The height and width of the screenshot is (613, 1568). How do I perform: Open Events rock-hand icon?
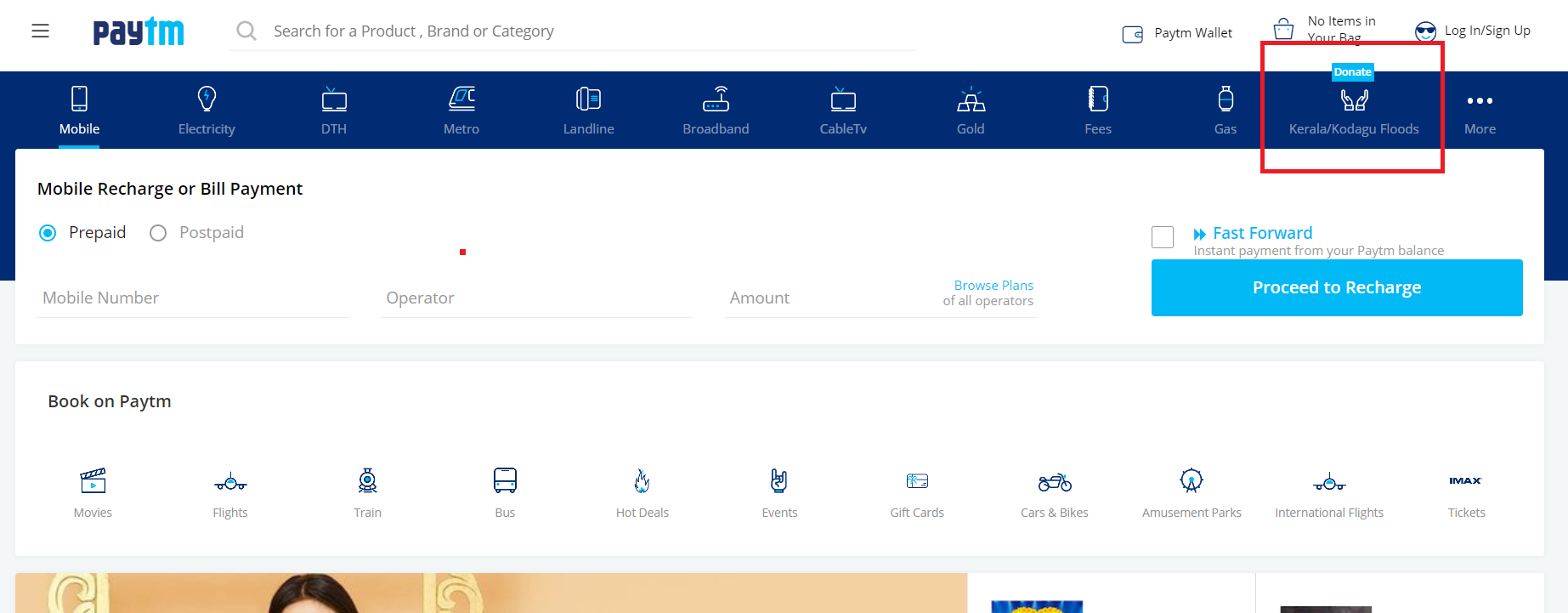point(779,480)
